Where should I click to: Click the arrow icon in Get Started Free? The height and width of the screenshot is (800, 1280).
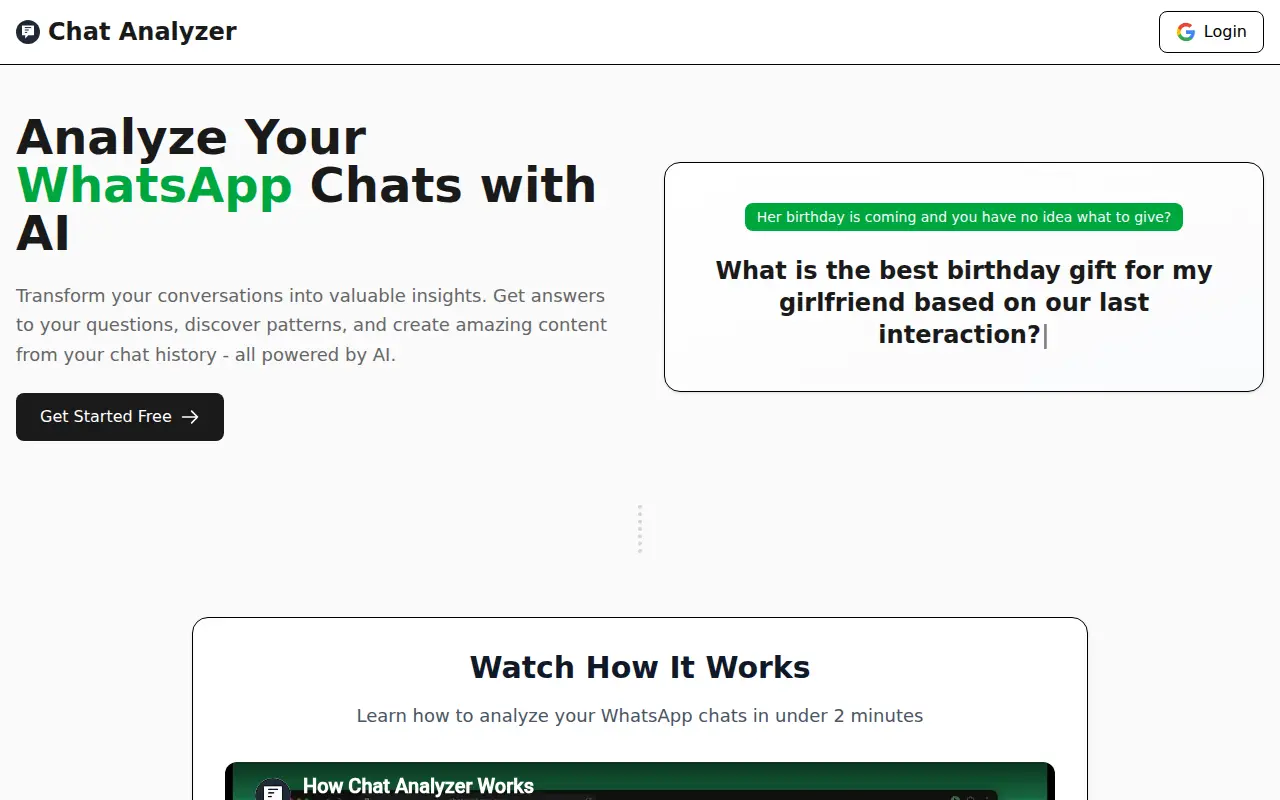pyautogui.click(x=190, y=417)
